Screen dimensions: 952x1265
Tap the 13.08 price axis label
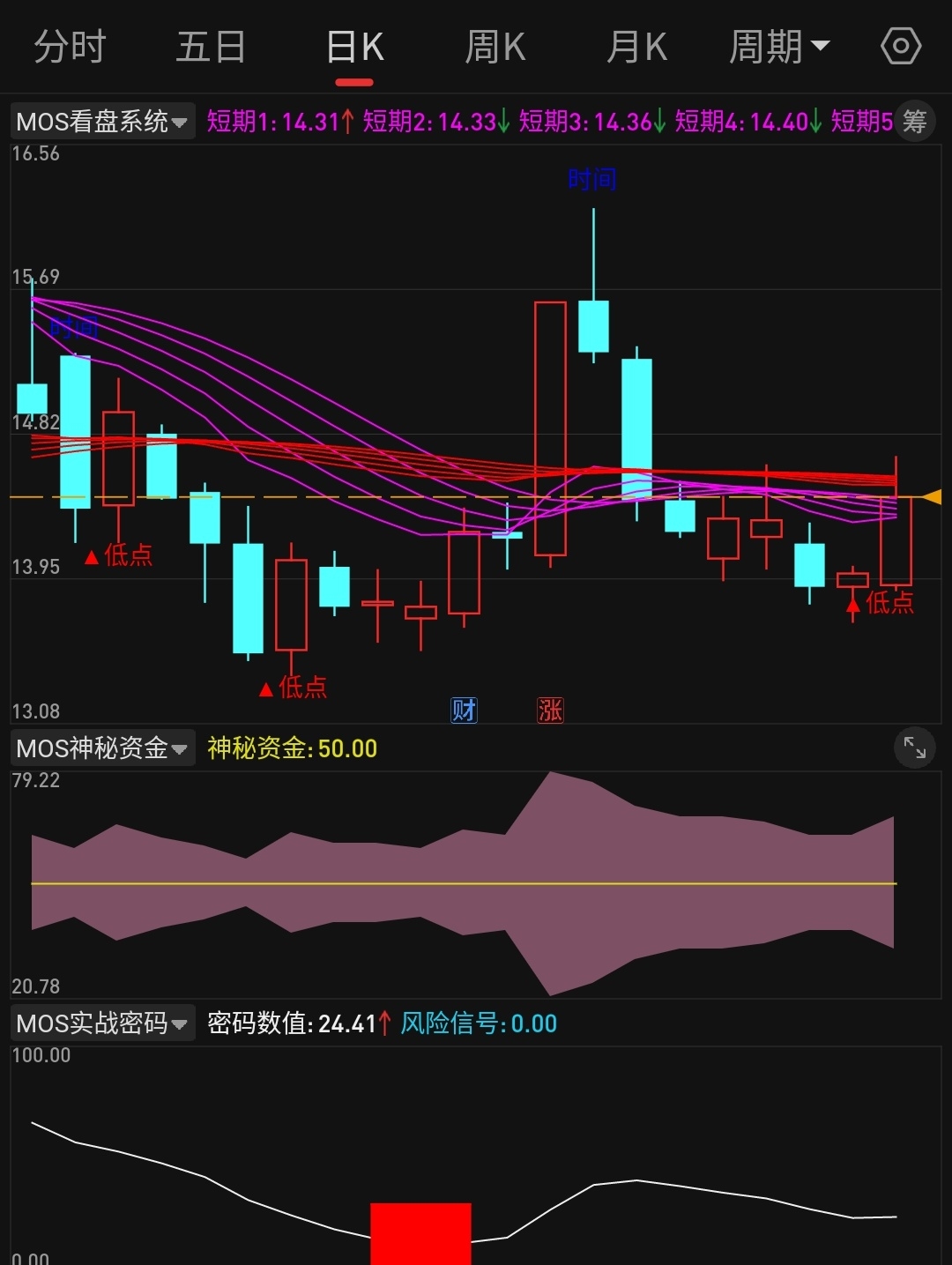pos(36,711)
